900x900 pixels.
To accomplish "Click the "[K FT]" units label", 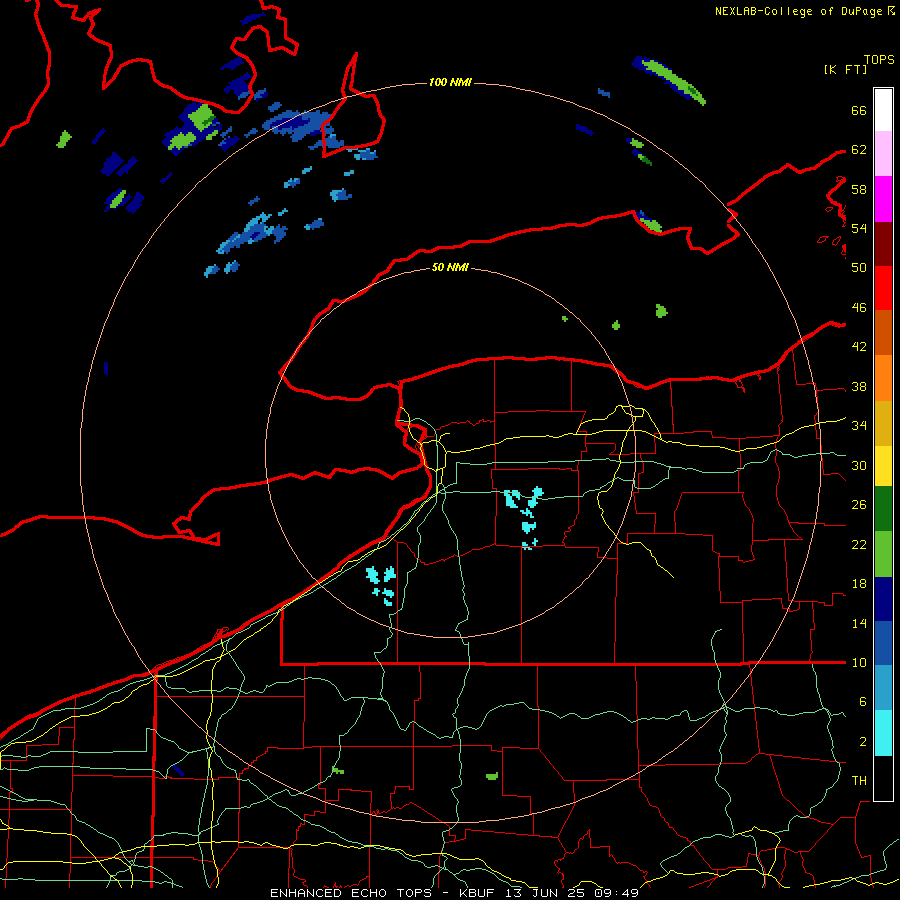I will tap(845, 69).
